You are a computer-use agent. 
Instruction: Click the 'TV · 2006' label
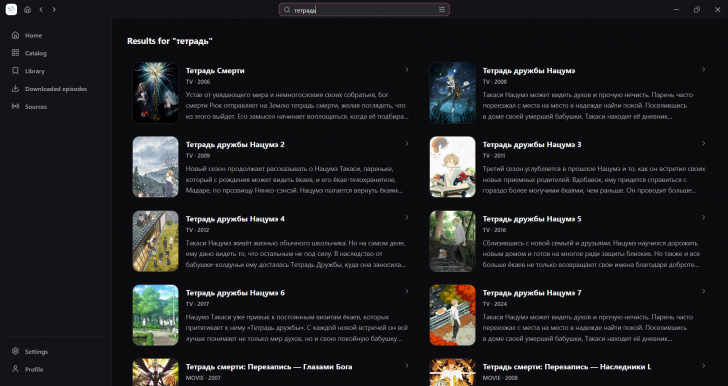click(198, 82)
